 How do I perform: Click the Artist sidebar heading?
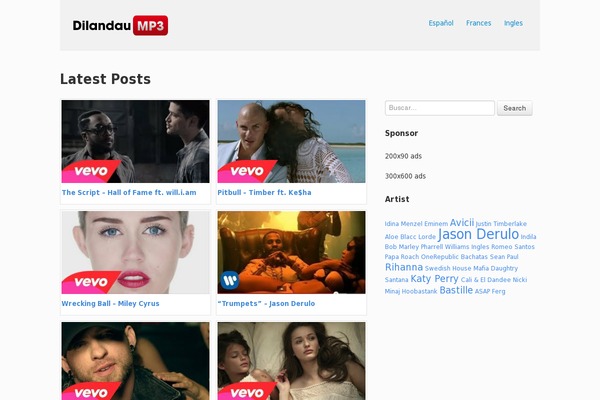coord(397,199)
